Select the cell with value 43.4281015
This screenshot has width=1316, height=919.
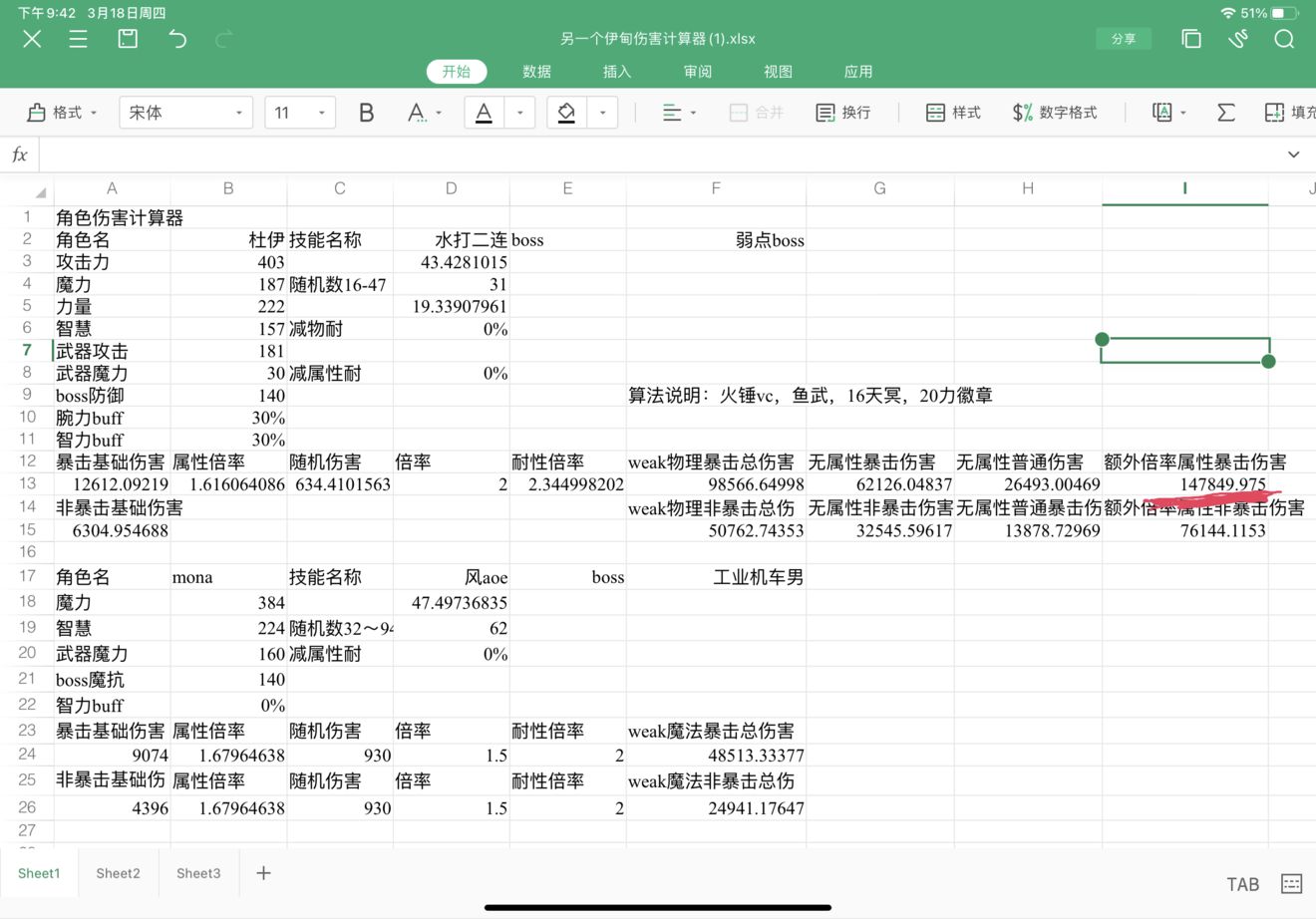(x=451, y=262)
